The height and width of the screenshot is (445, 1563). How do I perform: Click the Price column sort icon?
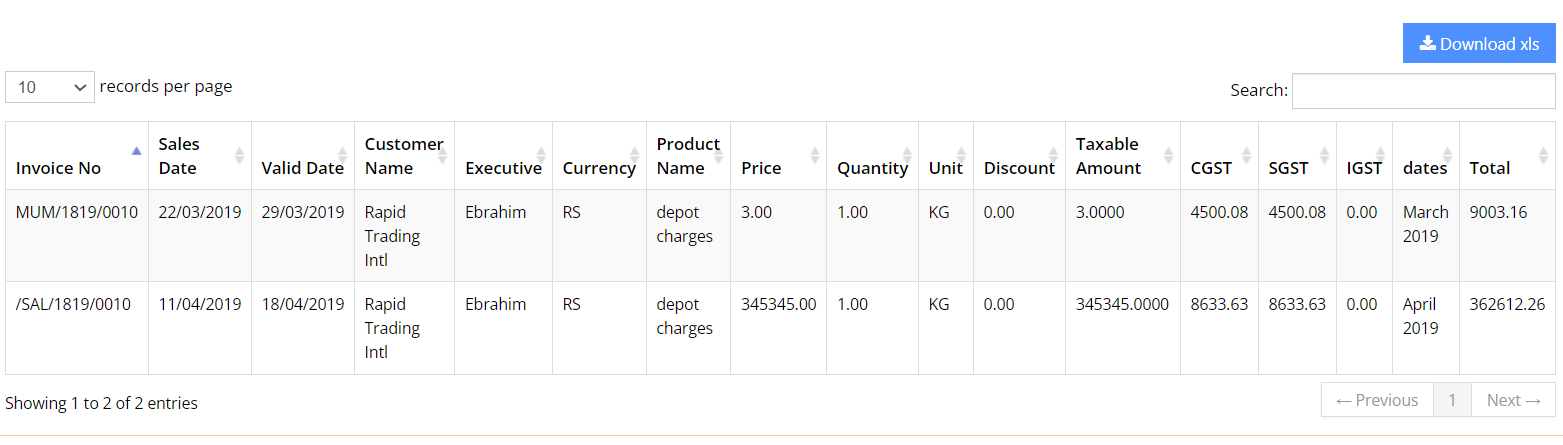(x=814, y=155)
